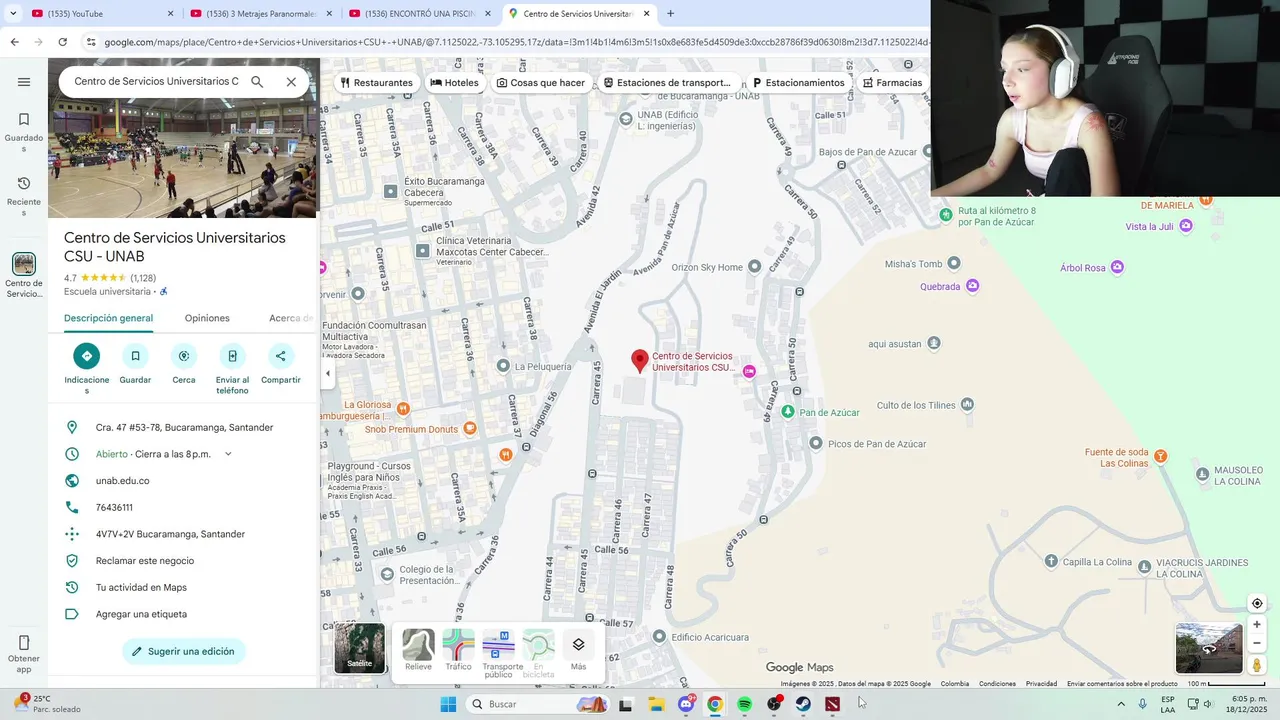
Task: Click Sugerir una edición button
Action: (184, 651)
